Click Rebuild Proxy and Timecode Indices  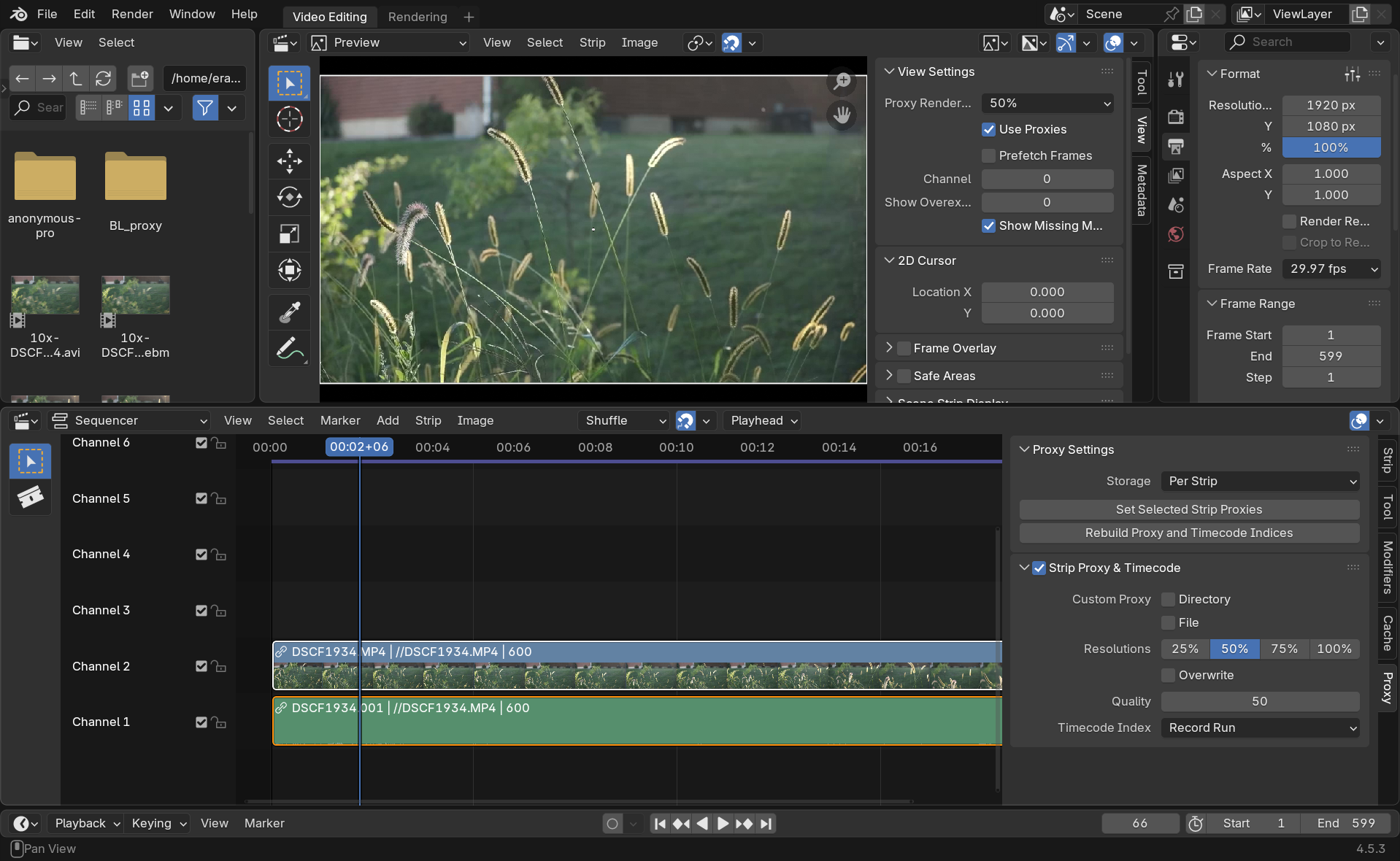tap(1188, 533)
